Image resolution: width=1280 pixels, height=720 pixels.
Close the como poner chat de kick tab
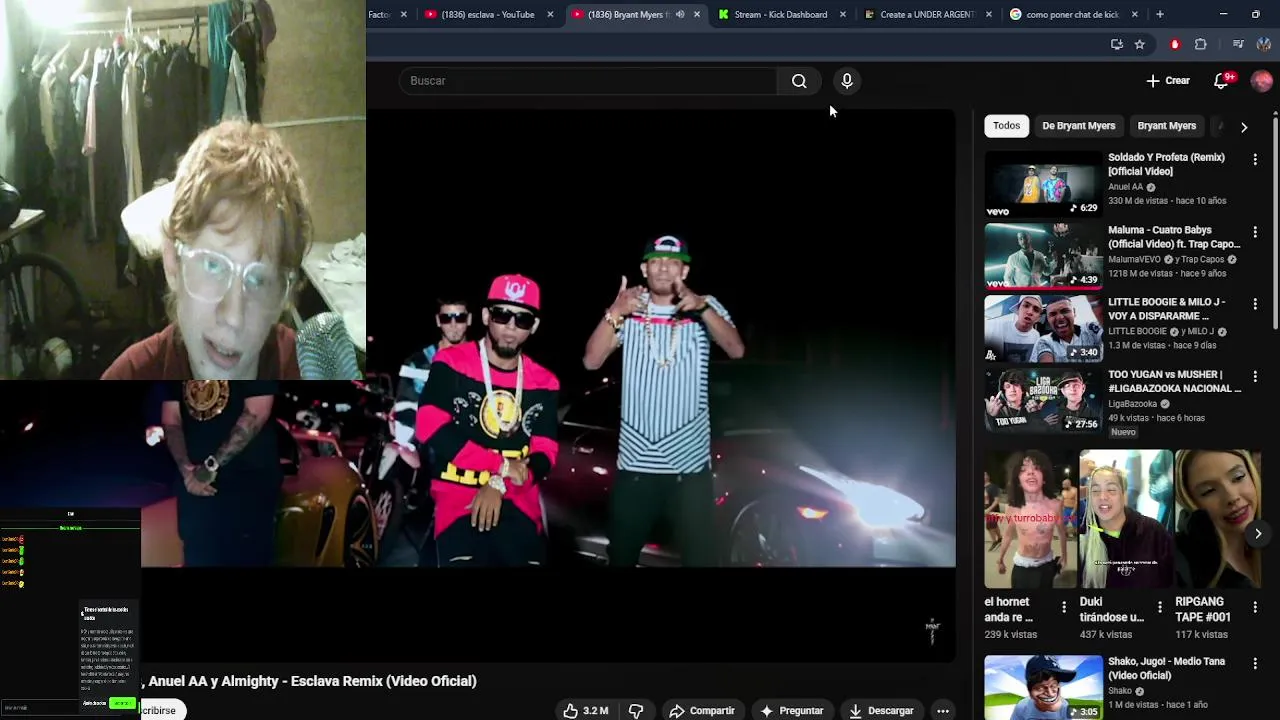1135,14
